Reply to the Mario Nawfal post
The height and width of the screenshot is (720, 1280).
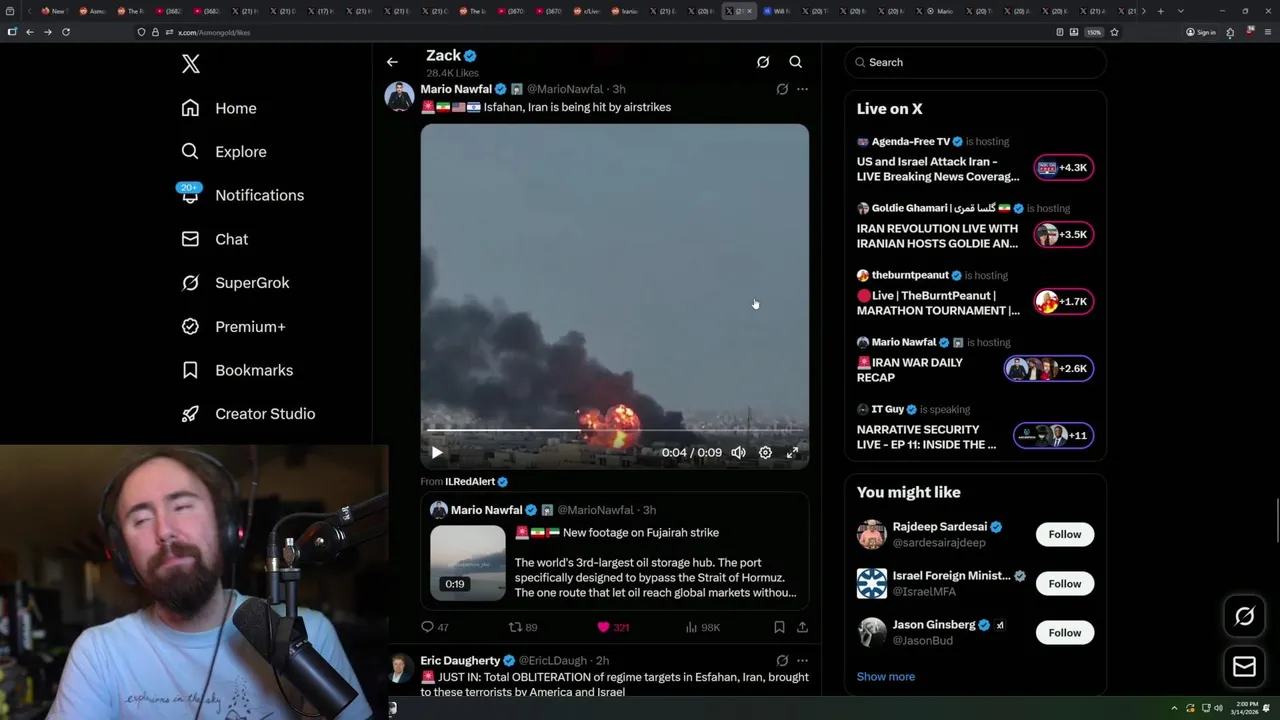coord(434,627)
